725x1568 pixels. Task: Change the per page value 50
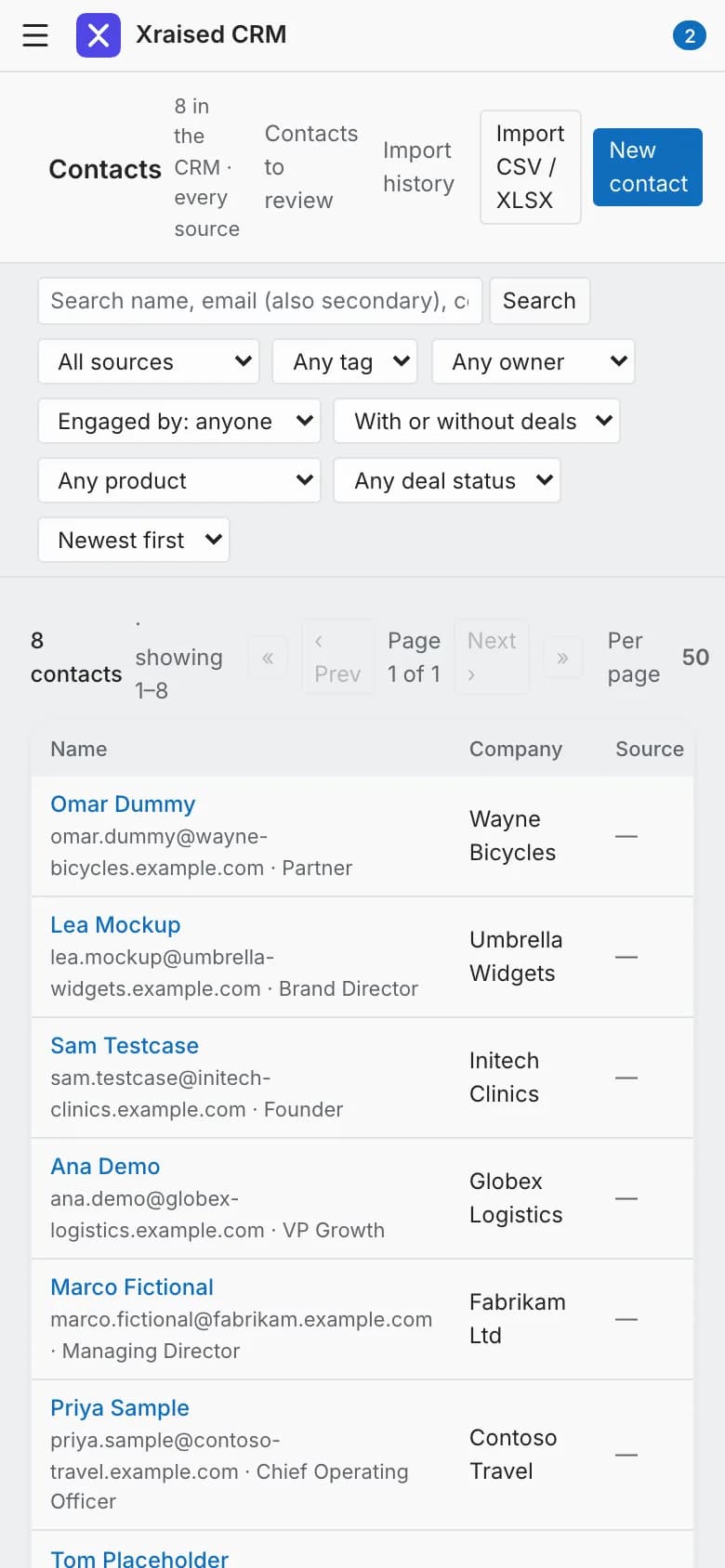695,658
